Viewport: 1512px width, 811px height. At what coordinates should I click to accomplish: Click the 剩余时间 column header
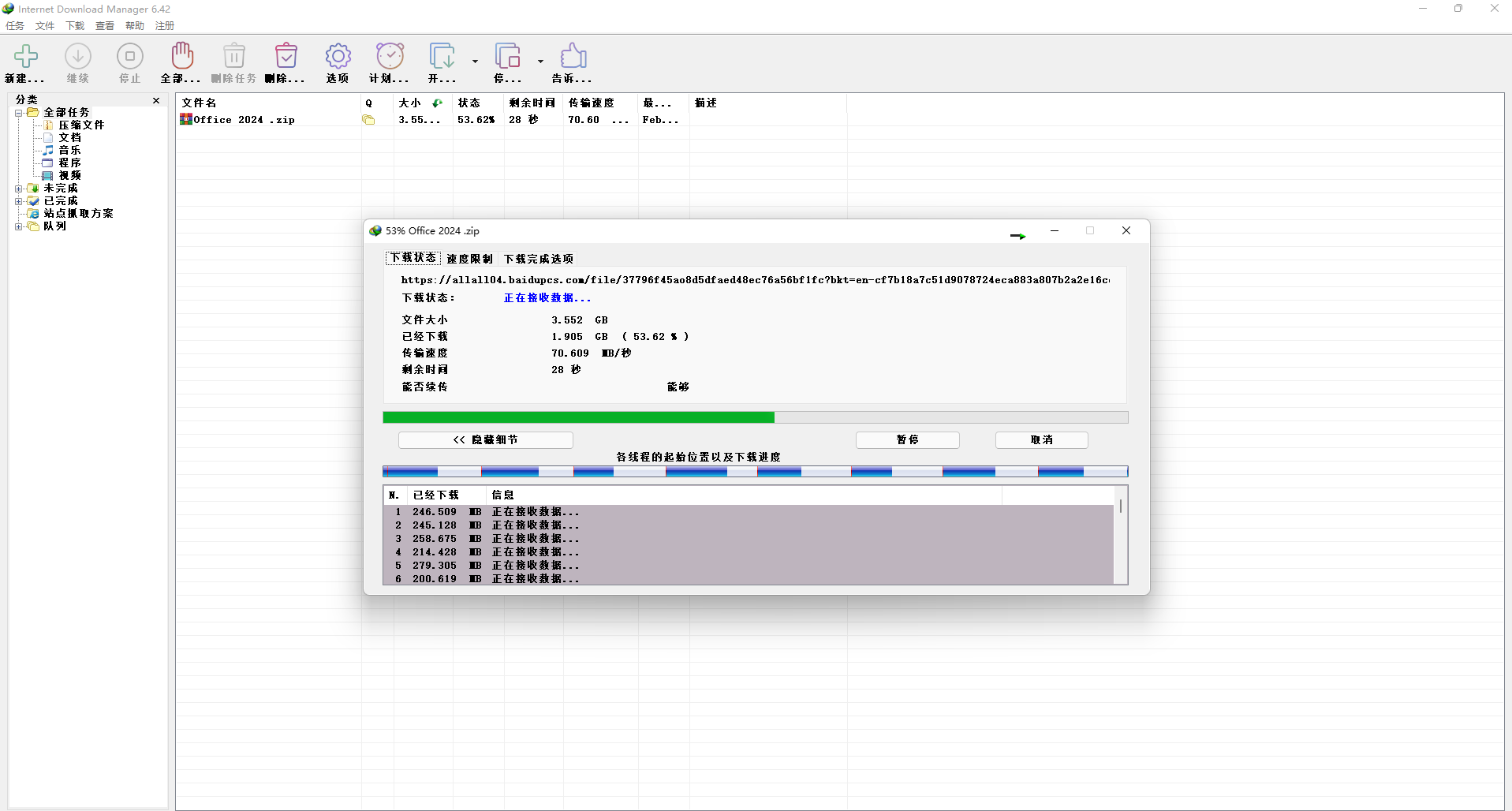click(533, 103)
